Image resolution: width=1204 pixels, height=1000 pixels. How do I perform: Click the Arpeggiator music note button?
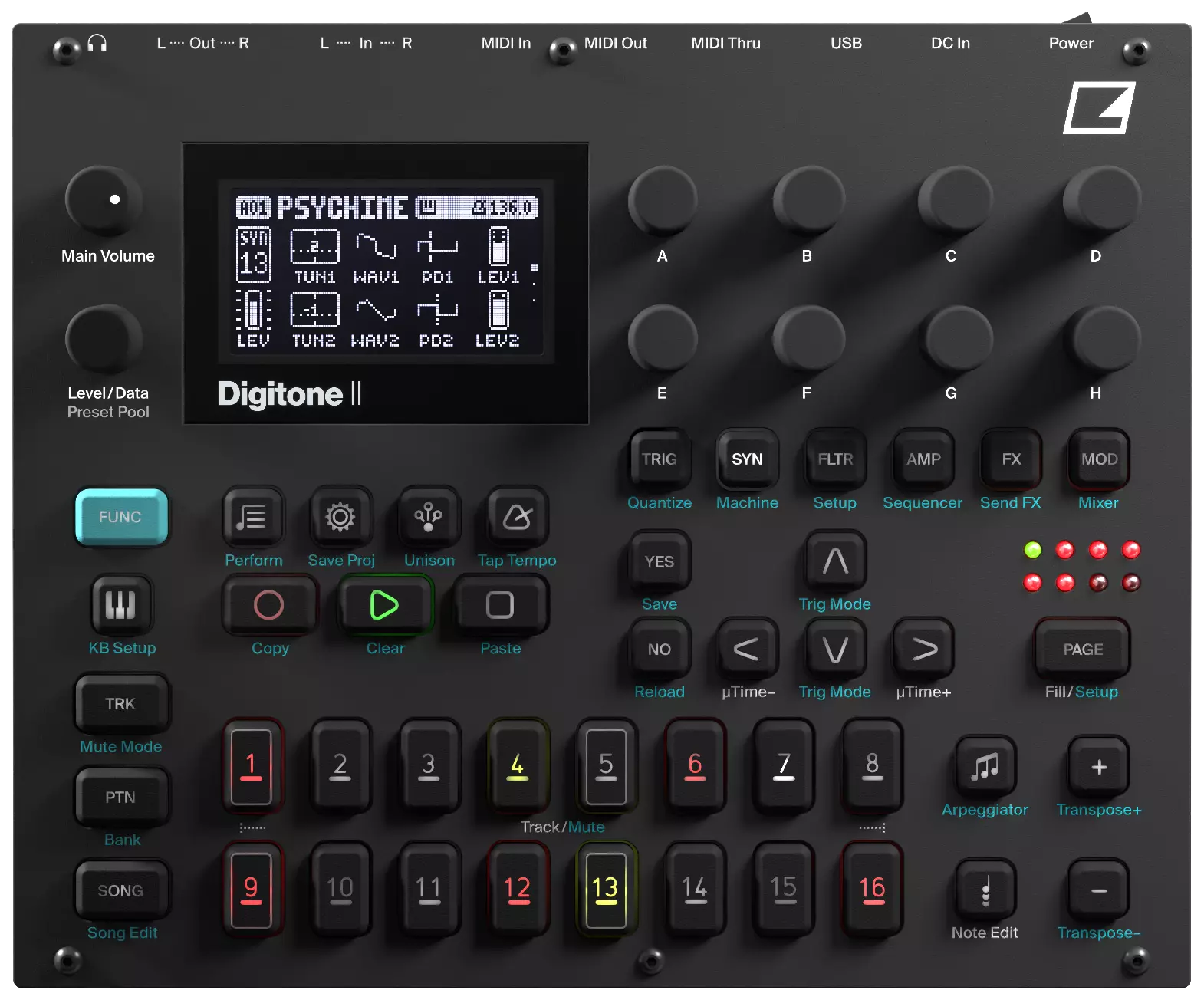click(x=985, y=766)
